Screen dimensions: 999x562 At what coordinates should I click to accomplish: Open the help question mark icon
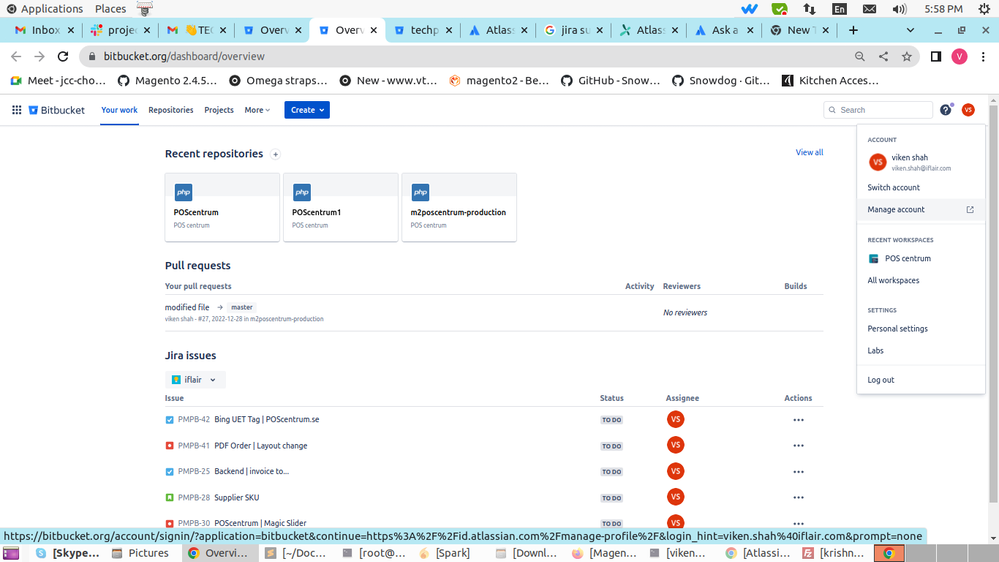click(x=946, y=110)
